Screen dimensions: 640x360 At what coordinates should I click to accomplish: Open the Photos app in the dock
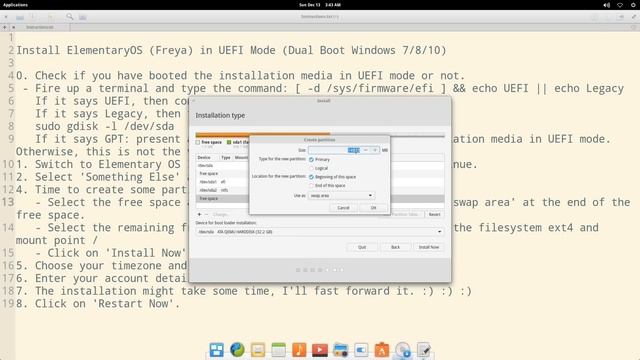tap(340, 350)
